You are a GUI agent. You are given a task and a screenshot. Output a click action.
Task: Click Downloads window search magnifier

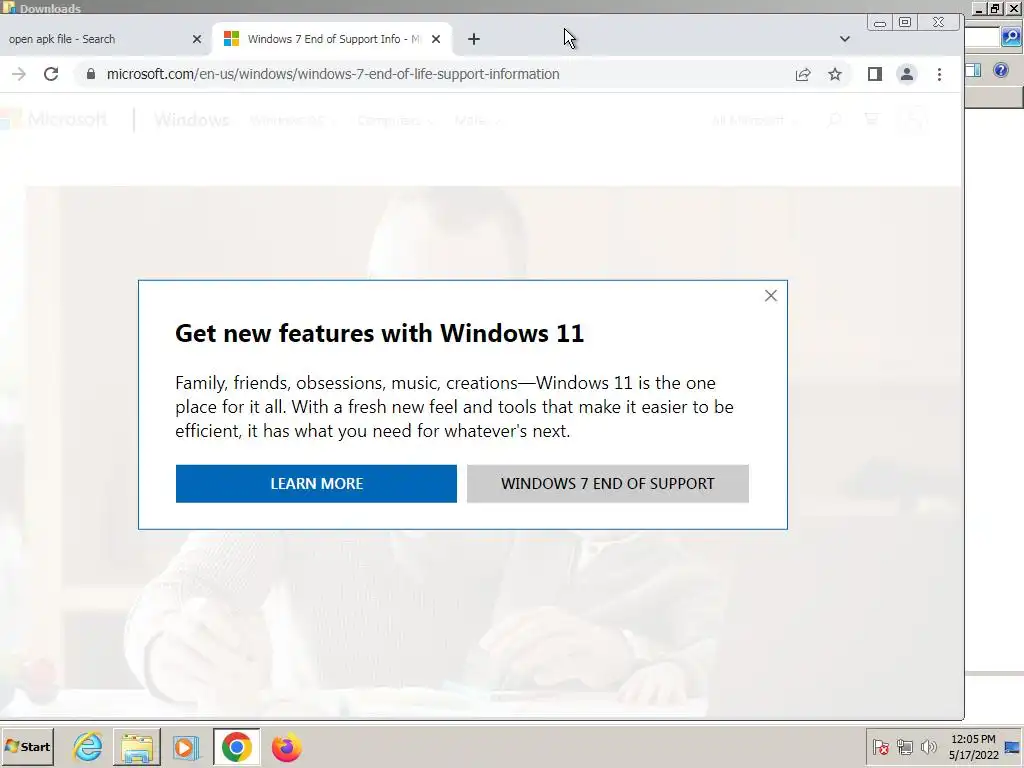[1011, 37]
